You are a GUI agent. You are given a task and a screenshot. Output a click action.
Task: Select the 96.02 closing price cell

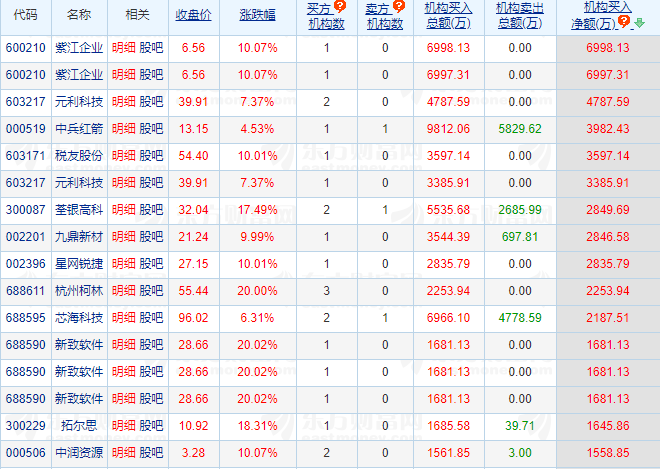pyautogui.click(x=193, y=318)
